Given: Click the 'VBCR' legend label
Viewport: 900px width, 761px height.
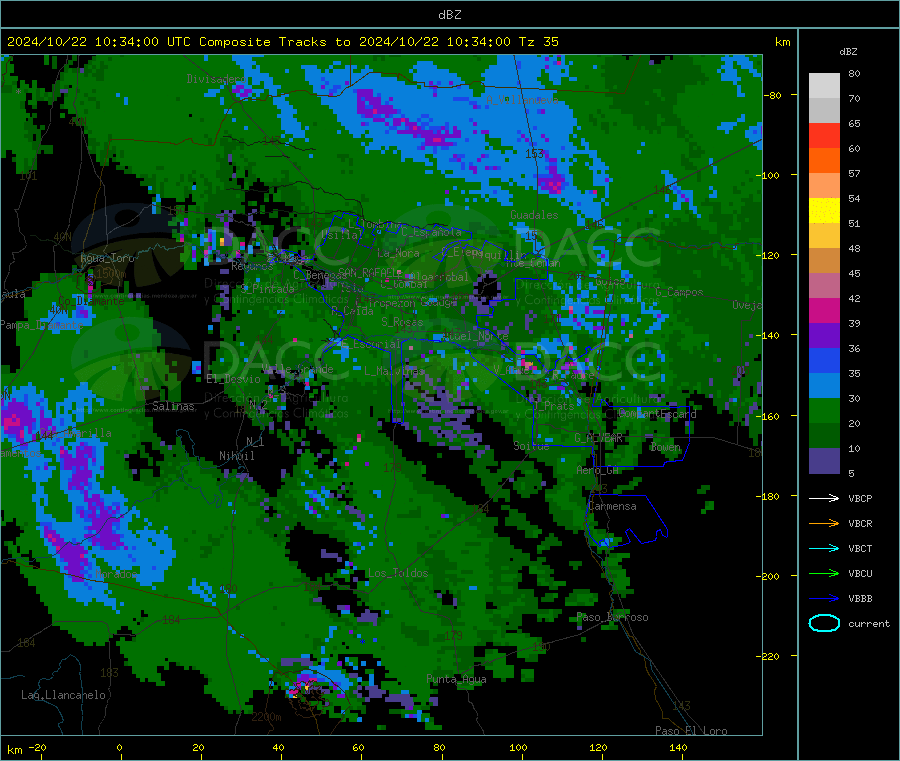Looking at the screenshot, I should pos(860,523).
